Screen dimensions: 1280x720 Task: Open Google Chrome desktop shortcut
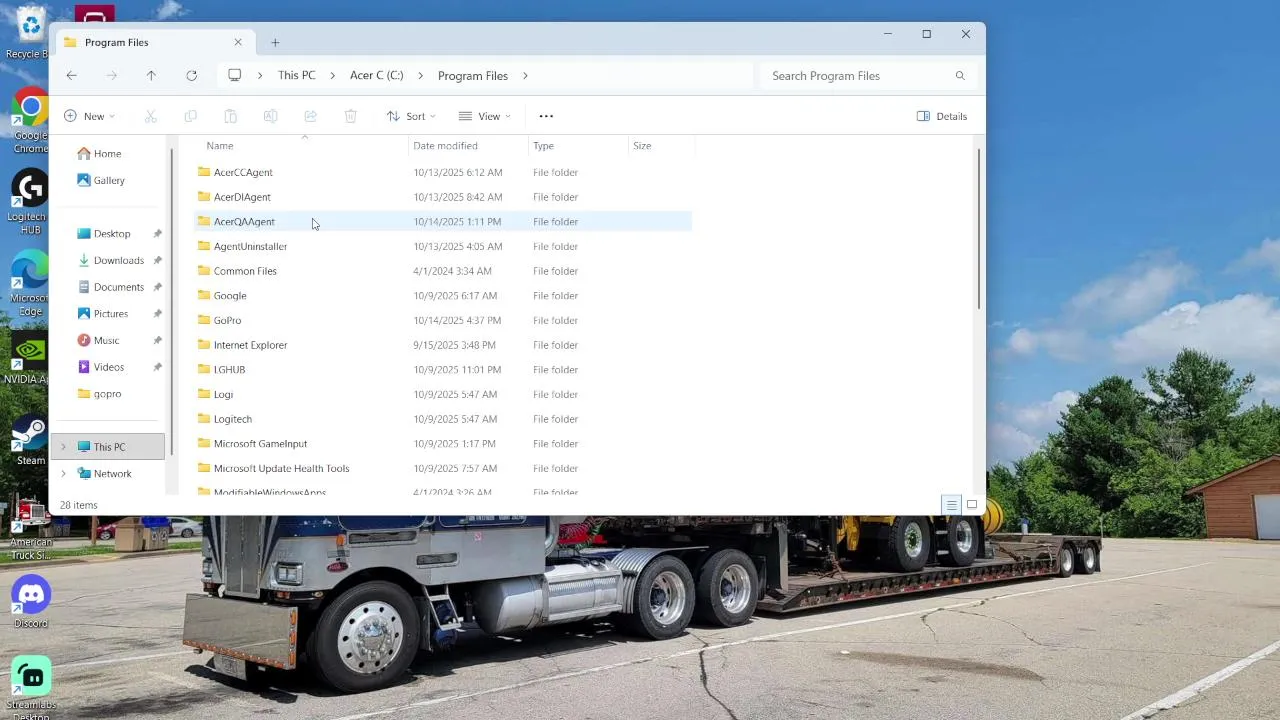click(x=31, y=122)
